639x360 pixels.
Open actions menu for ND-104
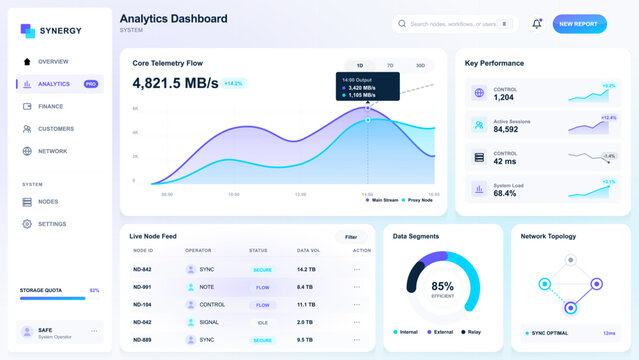point(357,305)
